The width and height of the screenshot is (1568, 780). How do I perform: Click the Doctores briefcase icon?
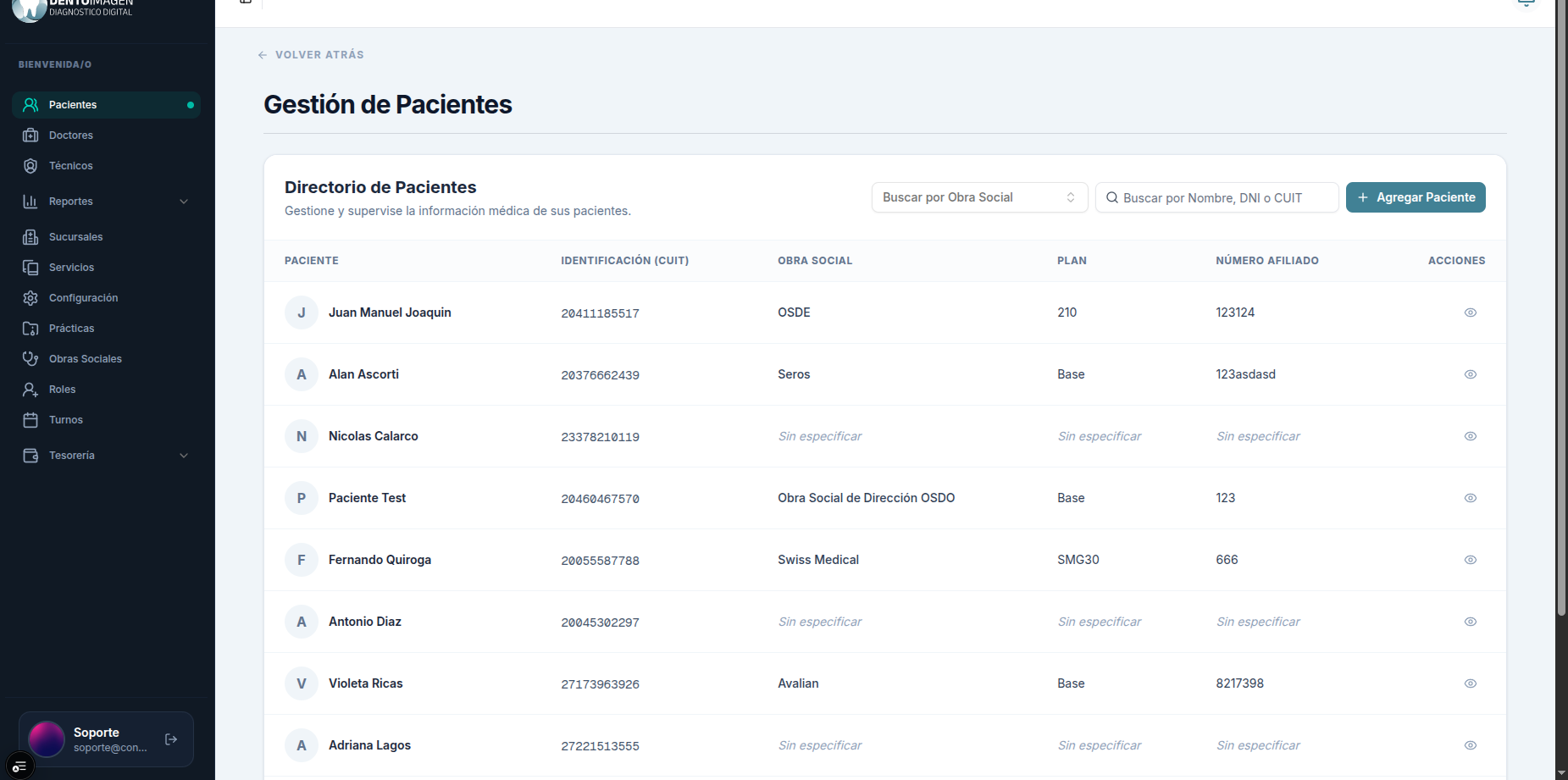click(30, 136)
